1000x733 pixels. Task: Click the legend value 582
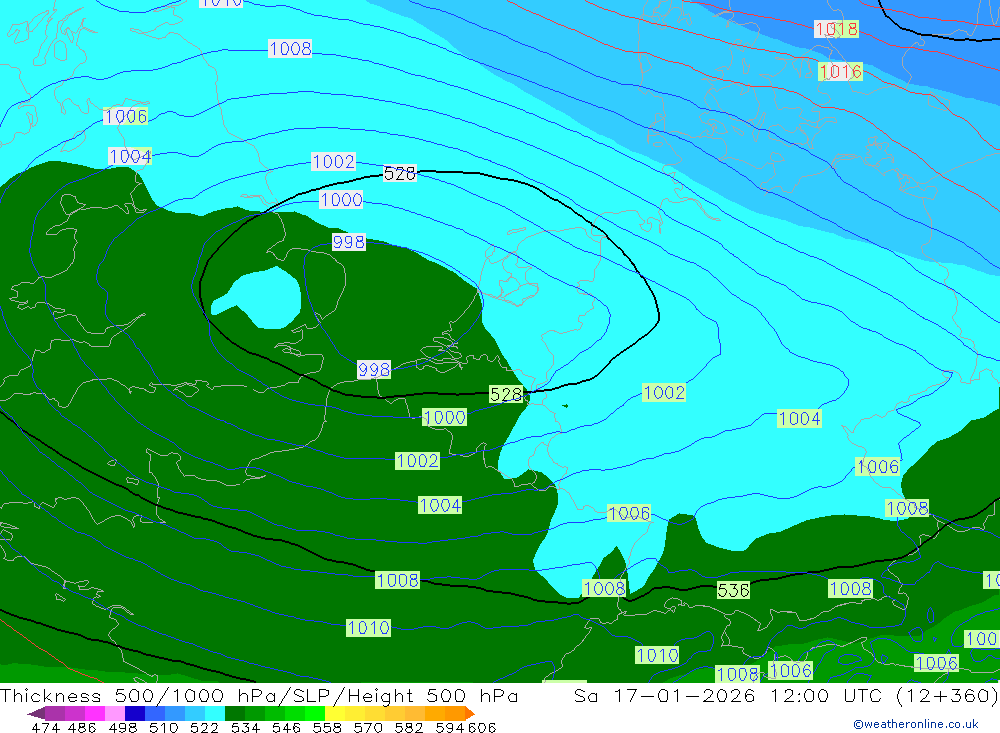pos(409,727)
